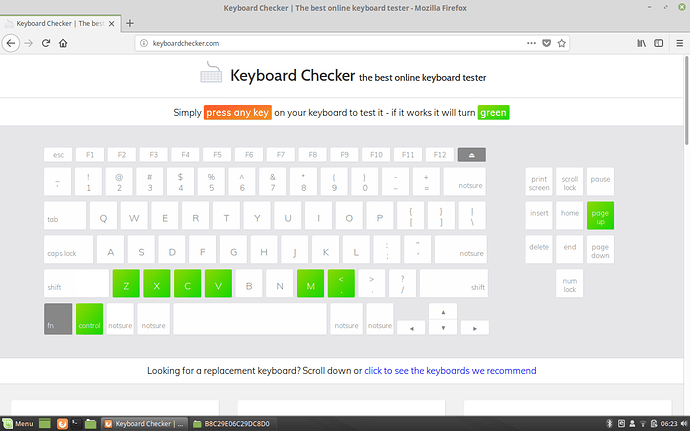Click the tab key on tester
This screenshot has height=431, width=690.
(65, 216)
